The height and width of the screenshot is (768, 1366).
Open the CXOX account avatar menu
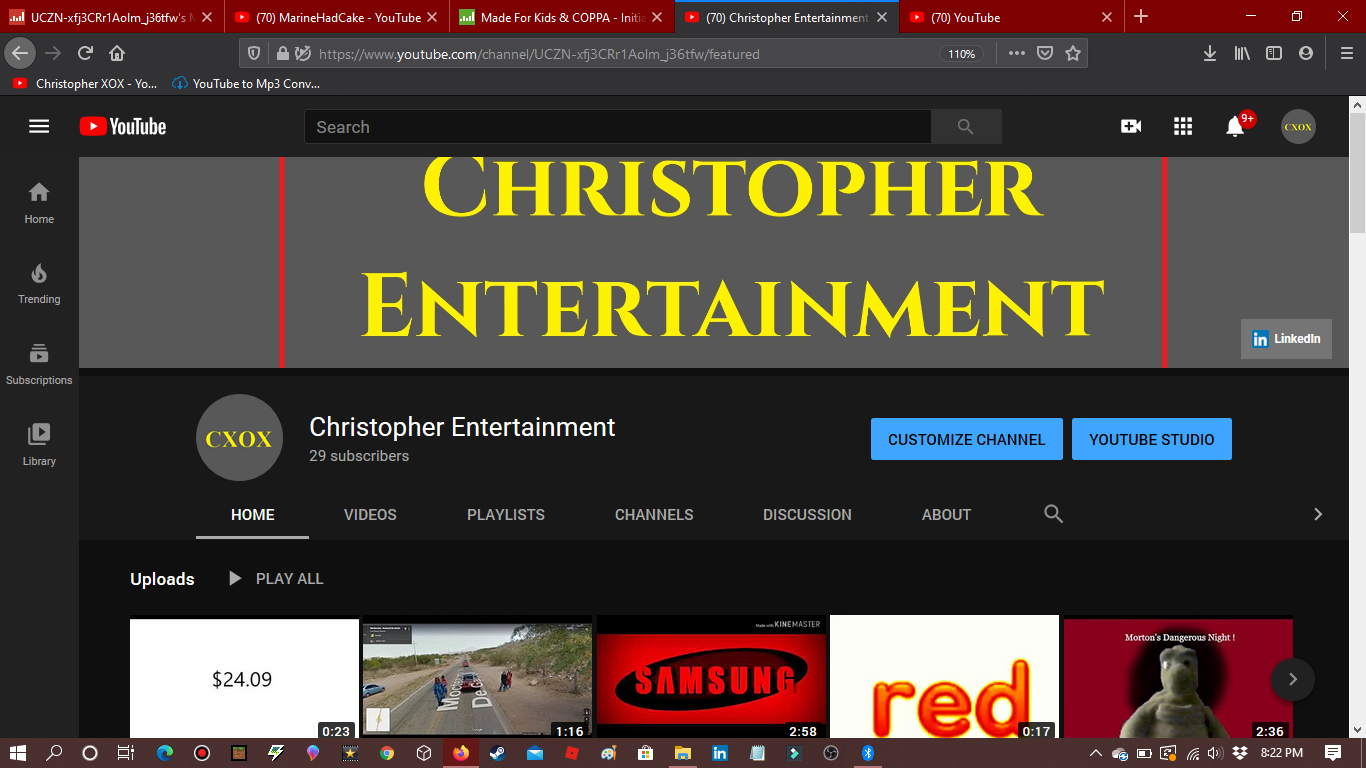(x=1298, y=126)
